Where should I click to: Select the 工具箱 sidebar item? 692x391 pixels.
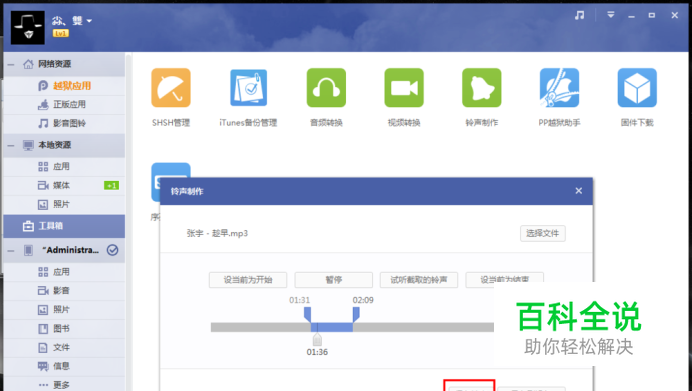coord(64,226)
